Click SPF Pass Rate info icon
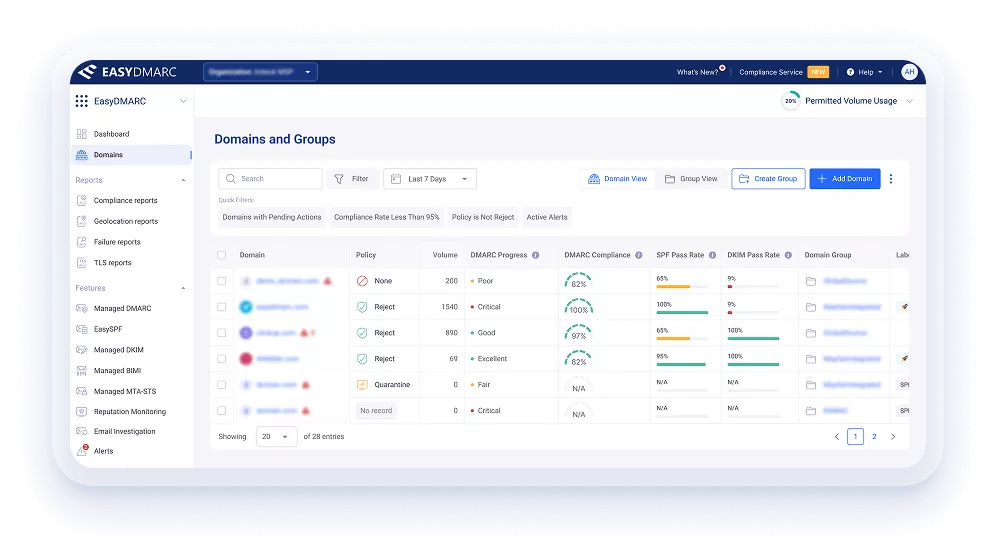Screen dimensions: 996x558 click(713, 255)
